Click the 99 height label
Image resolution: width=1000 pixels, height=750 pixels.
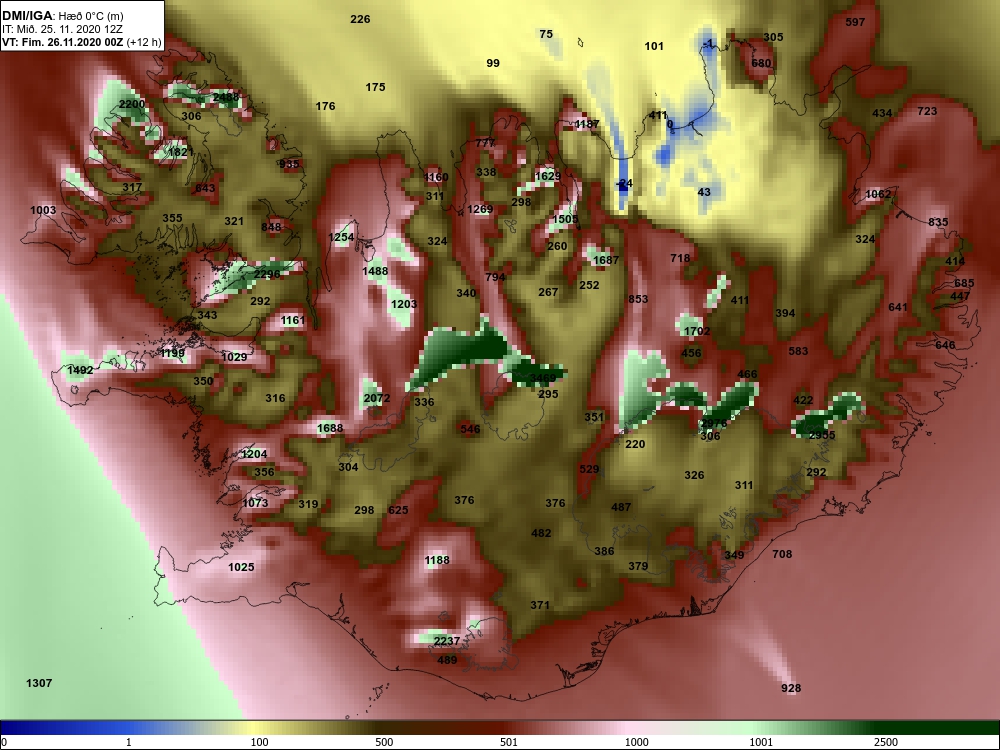pos(492,63)
